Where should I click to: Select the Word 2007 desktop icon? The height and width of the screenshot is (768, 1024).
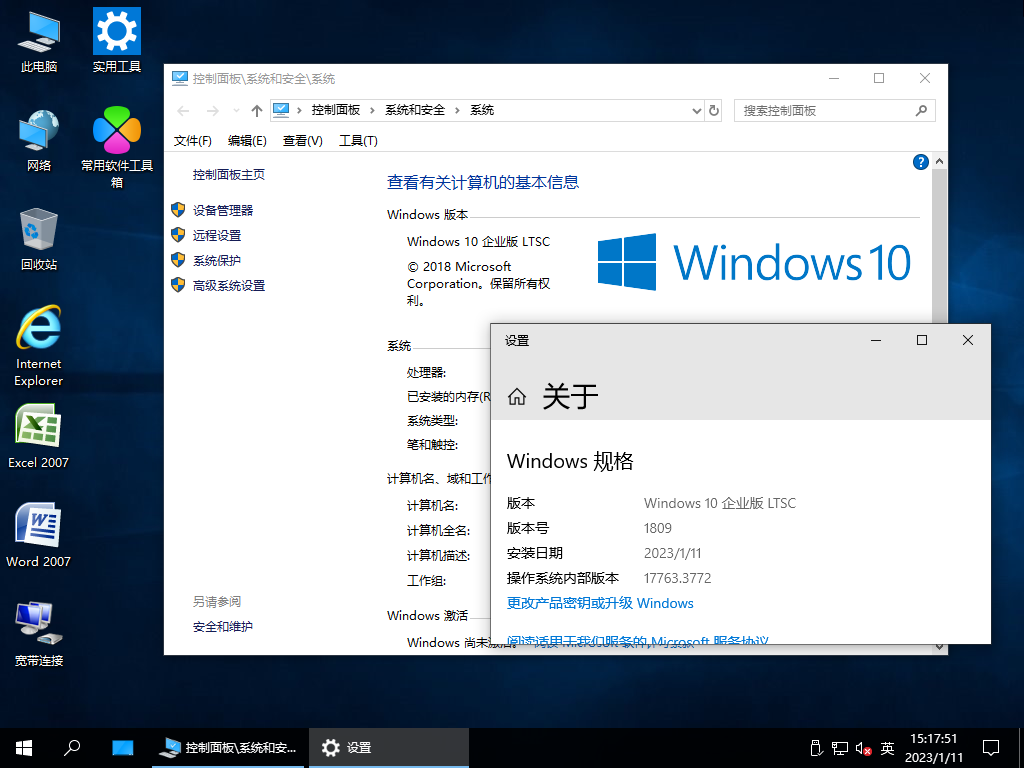39,536
